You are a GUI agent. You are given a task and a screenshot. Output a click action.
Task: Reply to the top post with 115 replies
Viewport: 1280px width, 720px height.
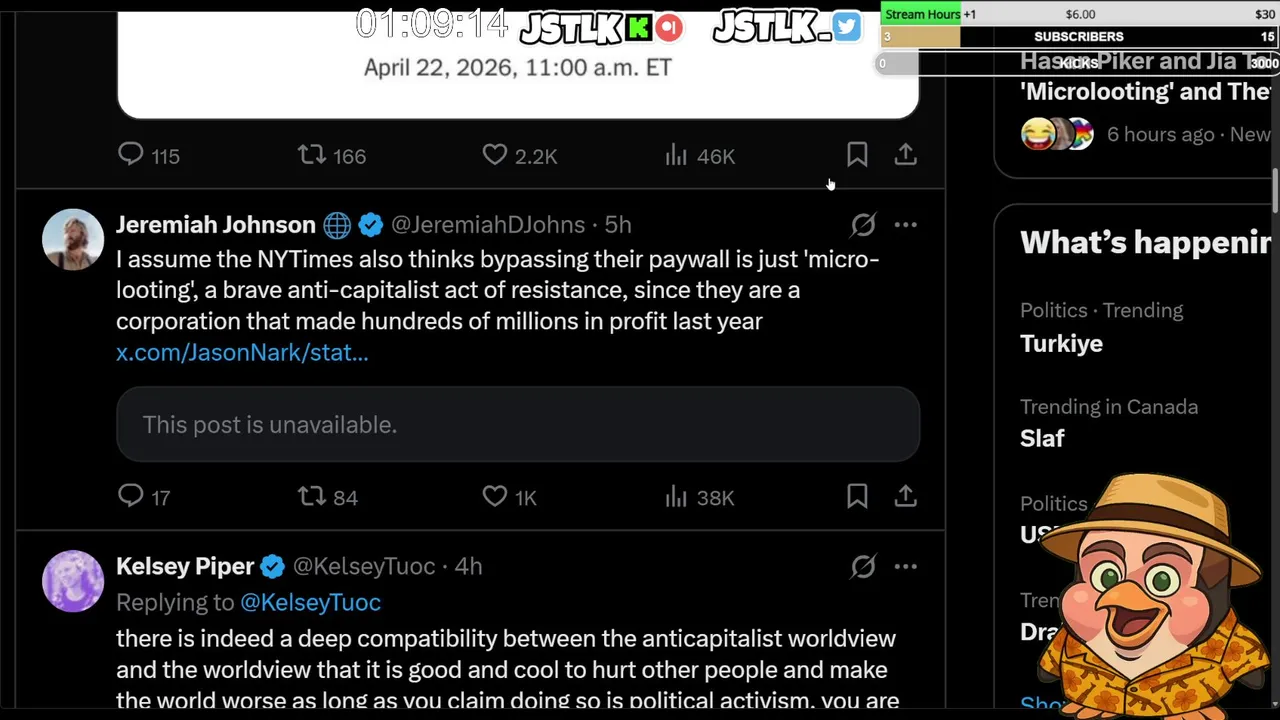point(131,155)
